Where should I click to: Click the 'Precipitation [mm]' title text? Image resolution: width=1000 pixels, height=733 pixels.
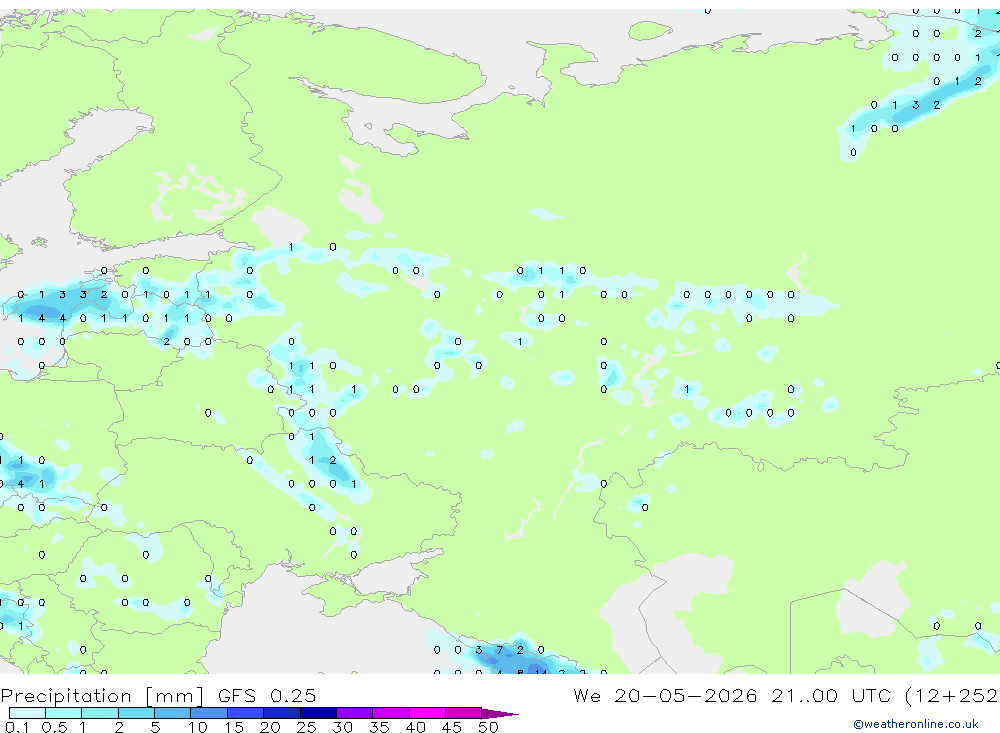102,695
